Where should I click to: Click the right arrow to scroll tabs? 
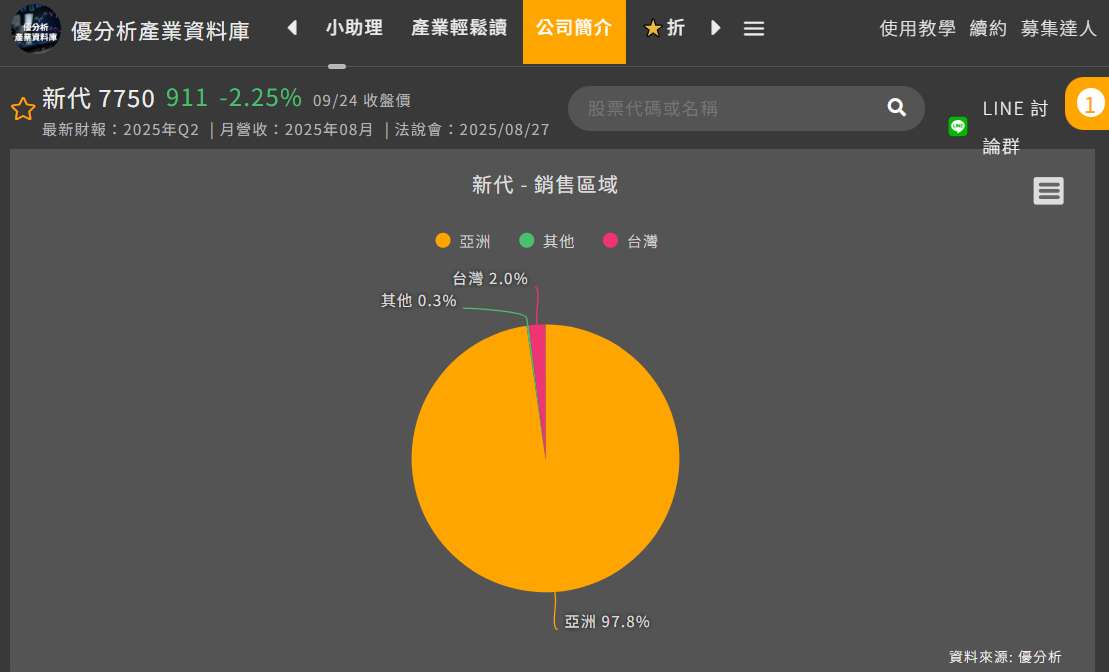(715, 28)
